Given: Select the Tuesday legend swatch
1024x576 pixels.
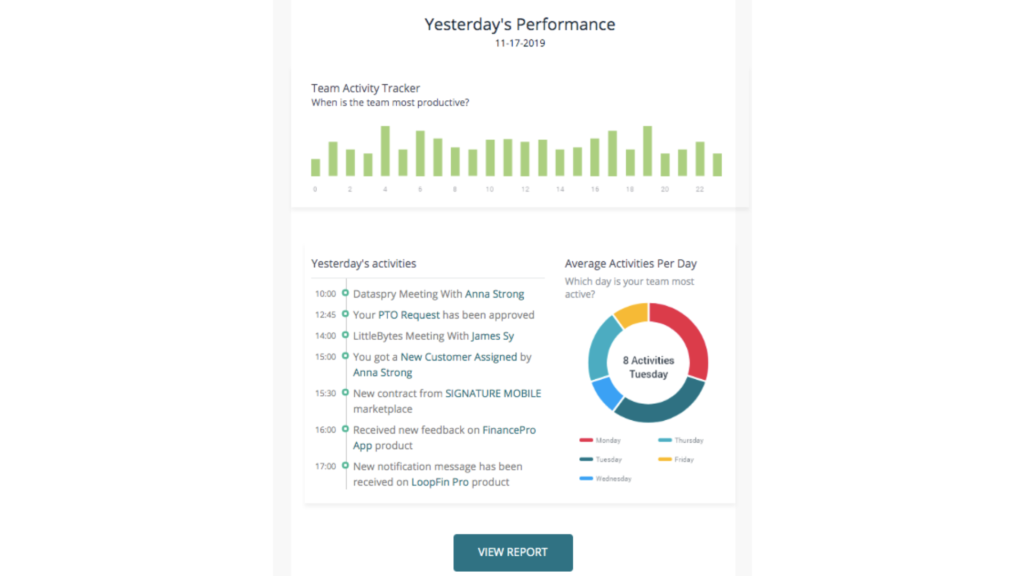Looking at the screenshot, I should [x=586, y=459].
